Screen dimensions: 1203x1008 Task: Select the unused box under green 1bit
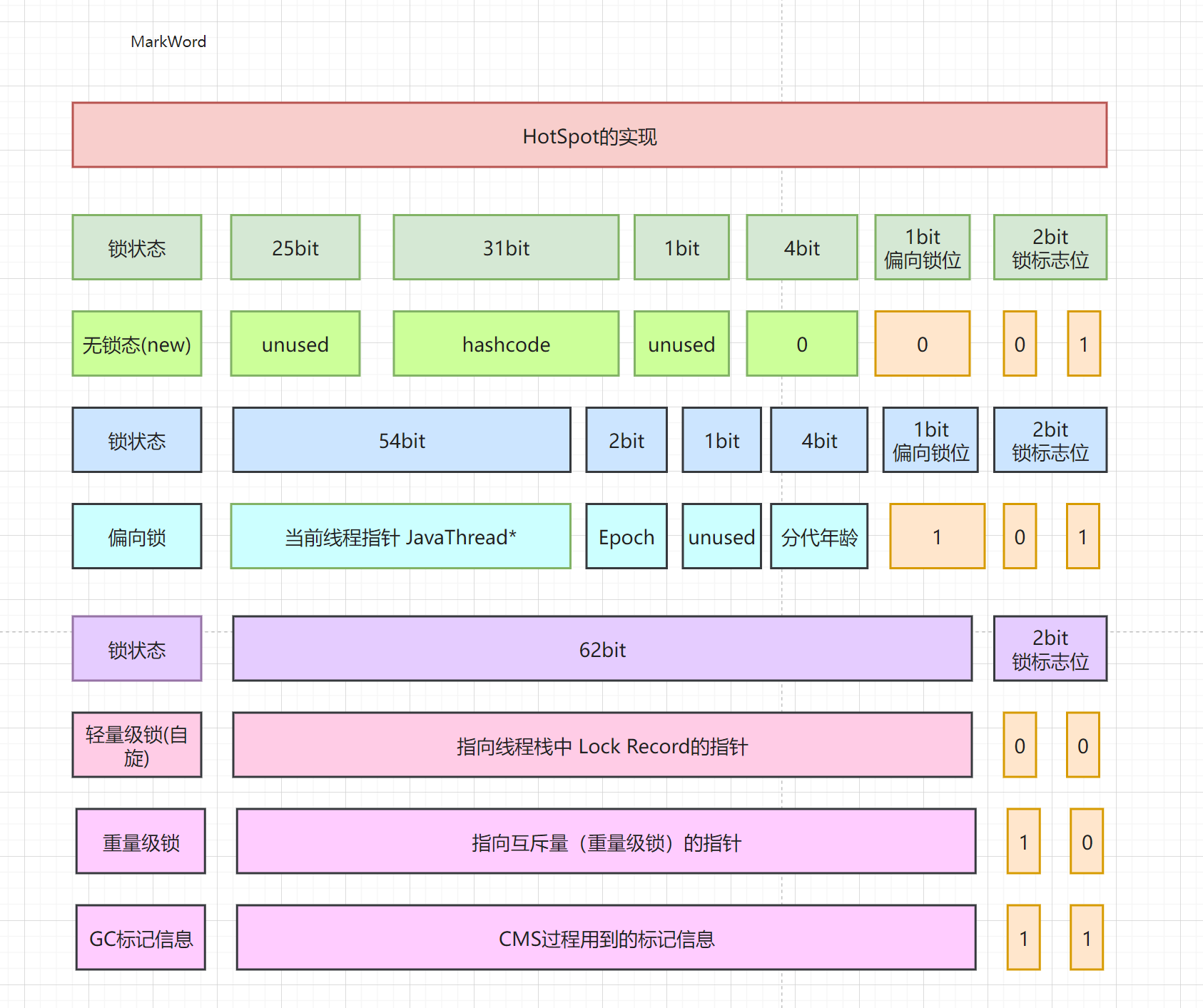[x=681, y=343]
